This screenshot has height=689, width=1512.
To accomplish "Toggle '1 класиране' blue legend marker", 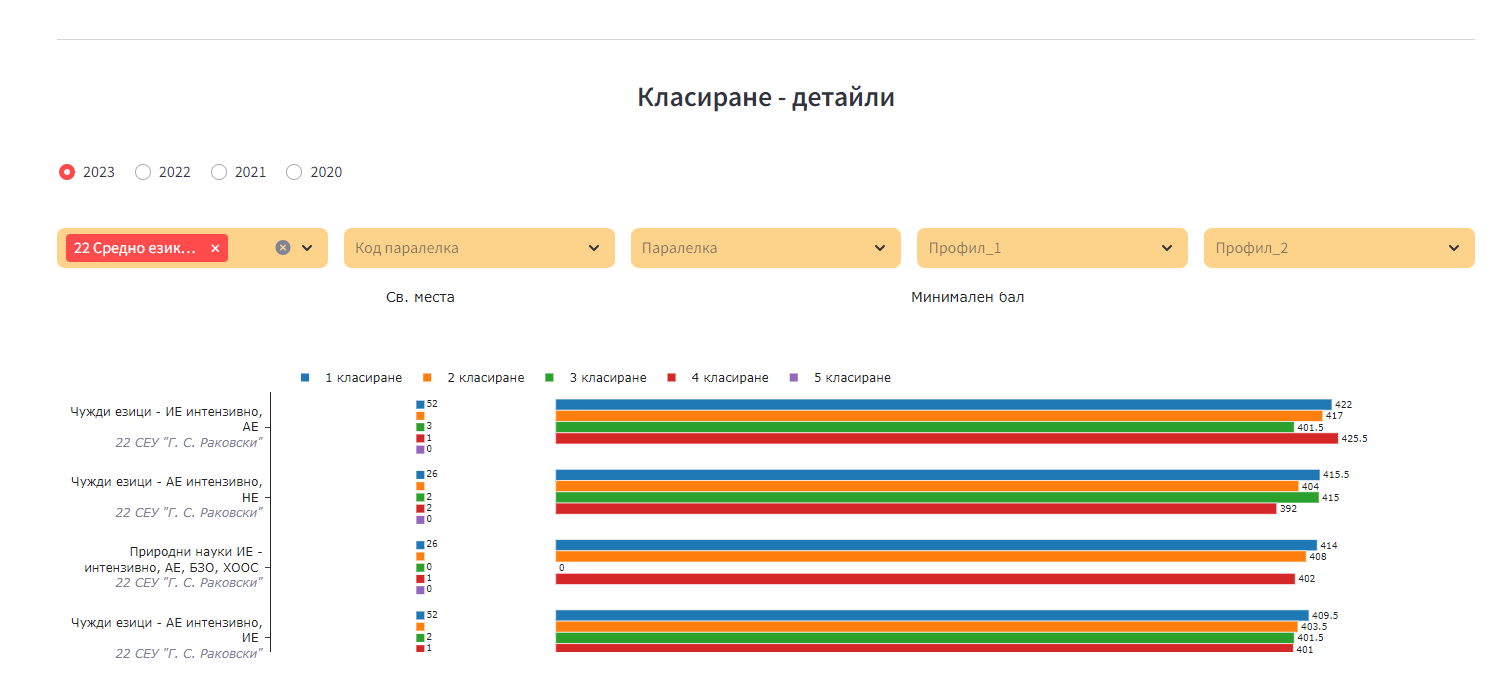I will click(305, 378).
